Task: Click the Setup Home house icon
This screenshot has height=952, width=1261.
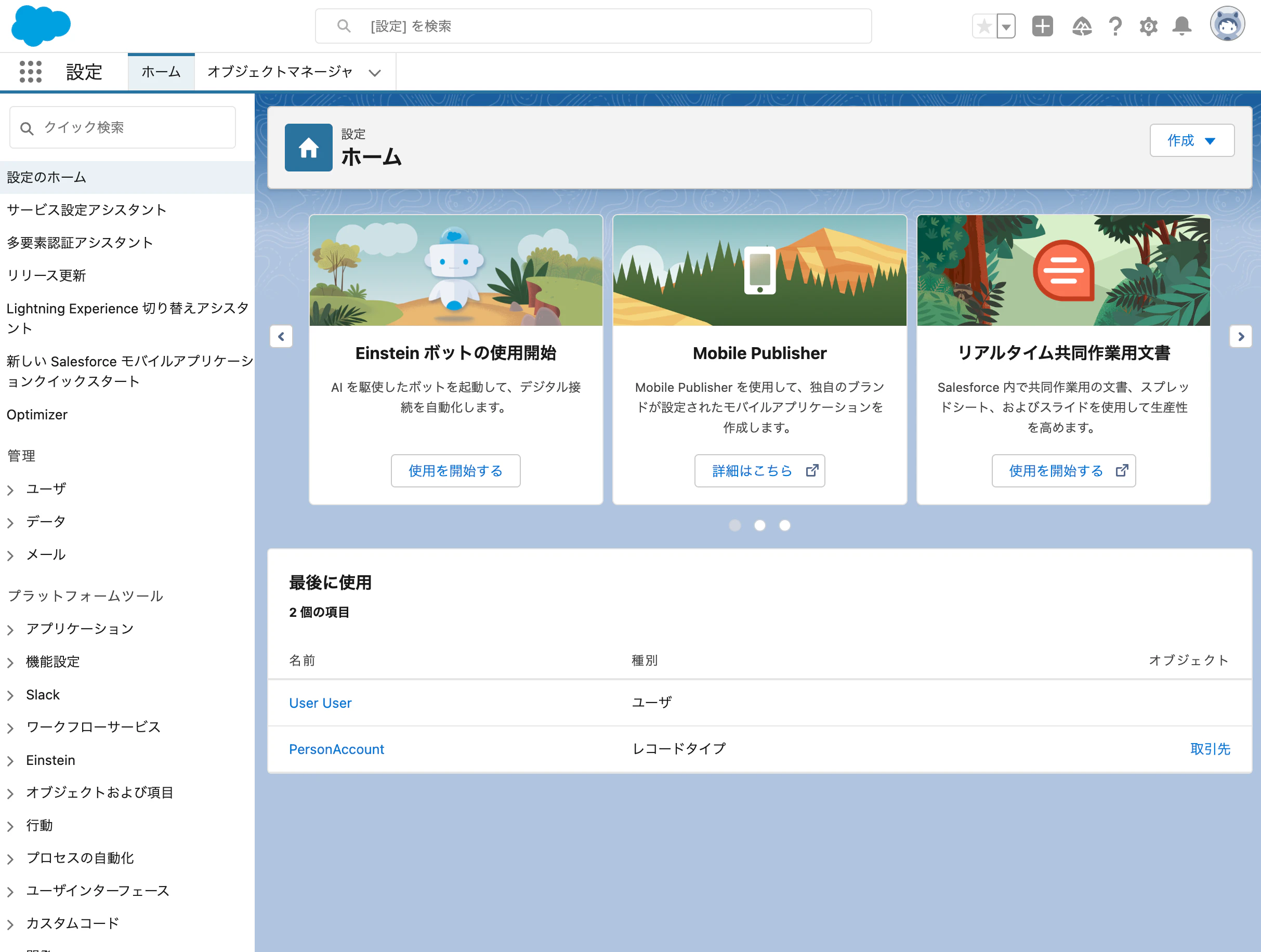Action: 308,148
